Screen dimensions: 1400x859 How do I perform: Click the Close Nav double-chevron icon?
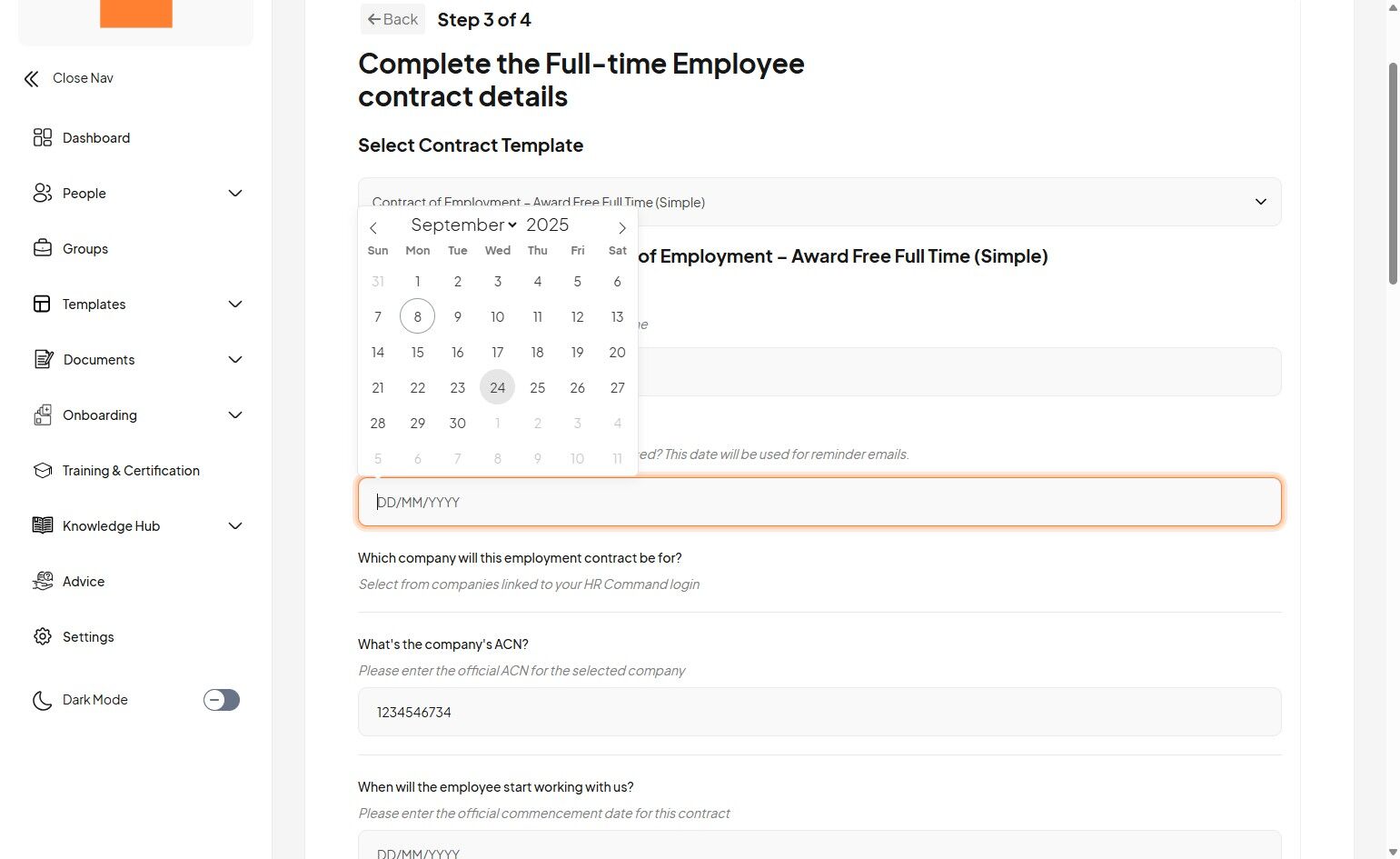(32, 79)
